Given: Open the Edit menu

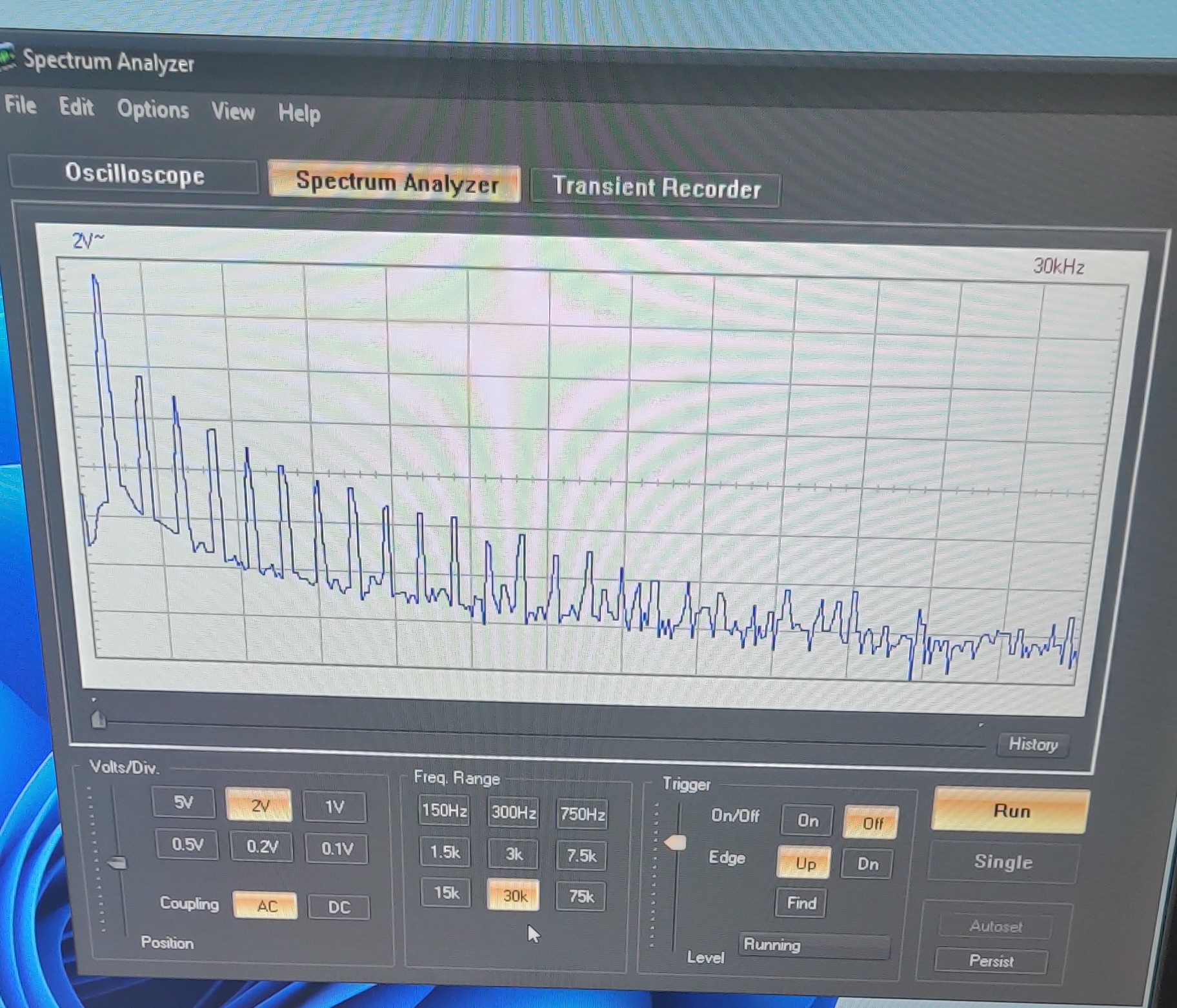Looking at the screenshot, I should pos(76,106).
